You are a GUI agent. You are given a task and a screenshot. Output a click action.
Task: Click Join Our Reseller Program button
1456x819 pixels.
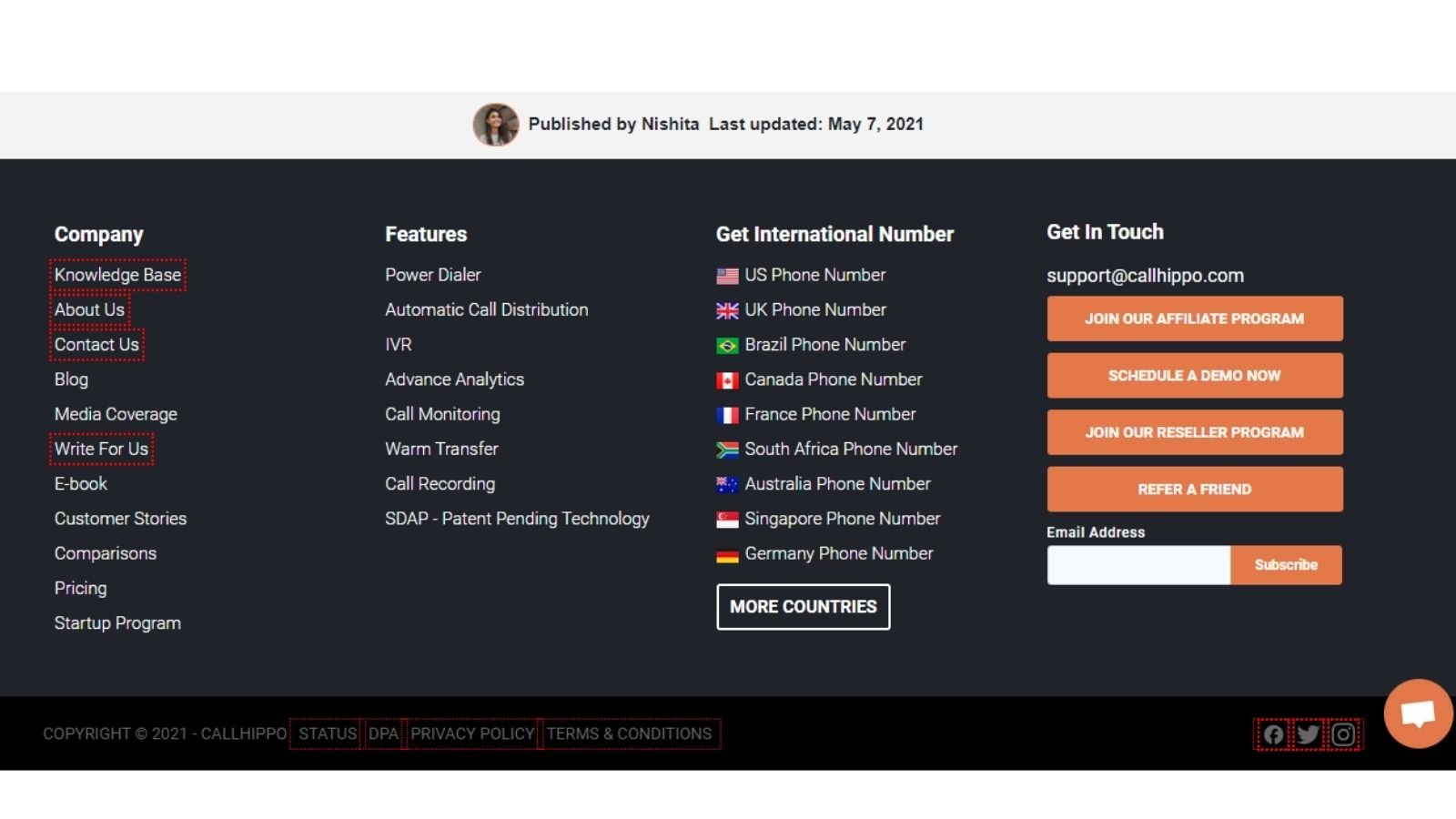1195,432
